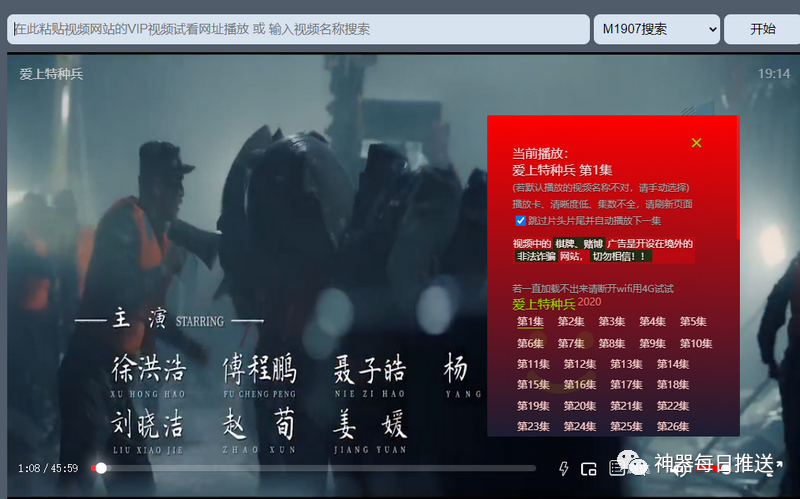This screenshot has width=800, height=499.
Task: Select episode 第4集
Action: click(653, 321)
